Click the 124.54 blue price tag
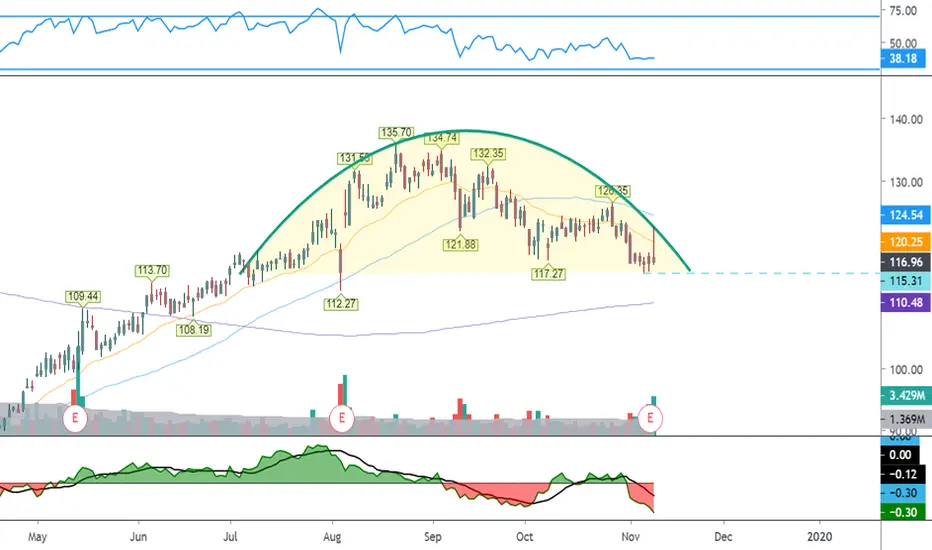The image size is (932, 550). pos(906,215)
